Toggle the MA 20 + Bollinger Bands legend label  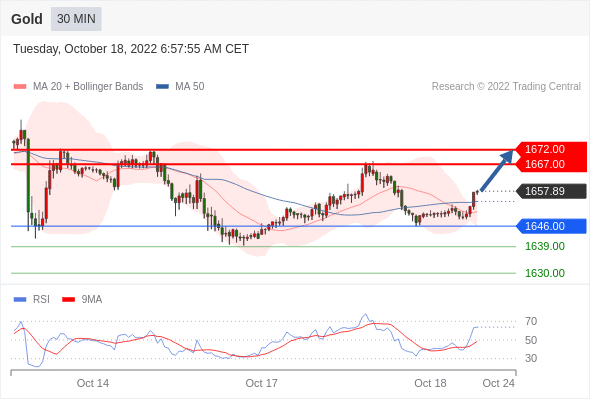88,87
